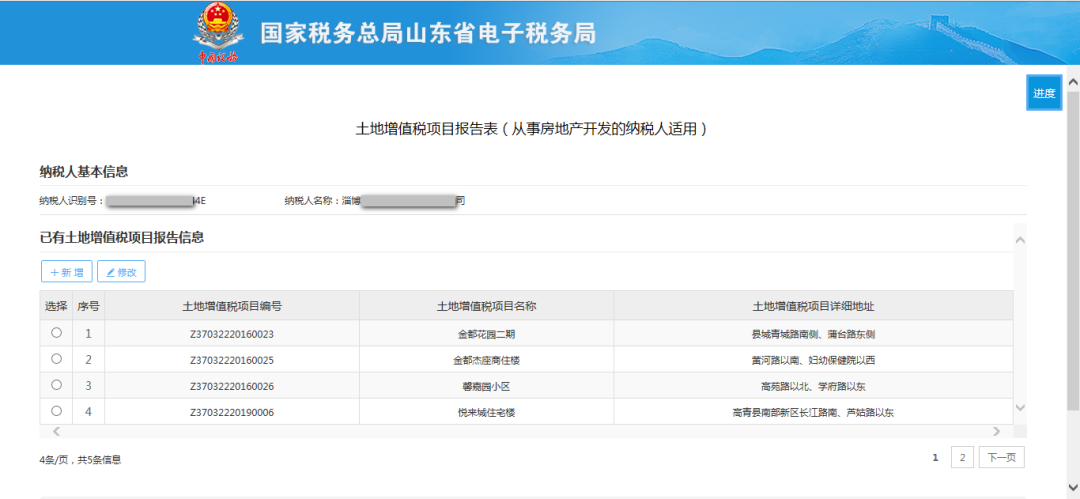Select radio button for 金都杰座商住楼 row
This screenshot has width=1080, height=499.
coord(56,359)
